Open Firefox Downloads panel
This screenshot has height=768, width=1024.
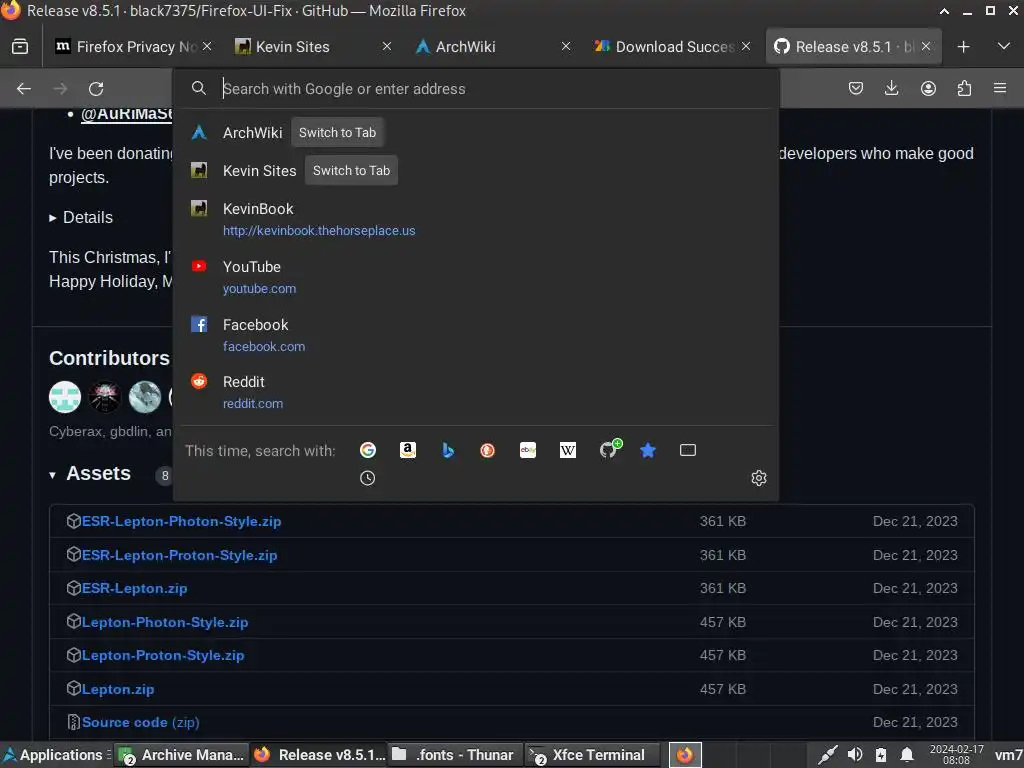click(x=891, y=88)
